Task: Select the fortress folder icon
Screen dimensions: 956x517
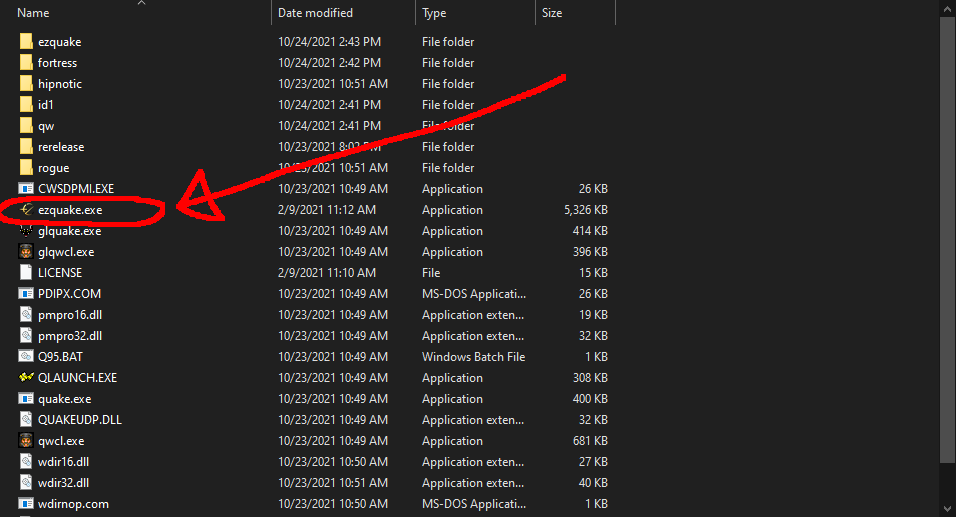Action: click(26, 63)
